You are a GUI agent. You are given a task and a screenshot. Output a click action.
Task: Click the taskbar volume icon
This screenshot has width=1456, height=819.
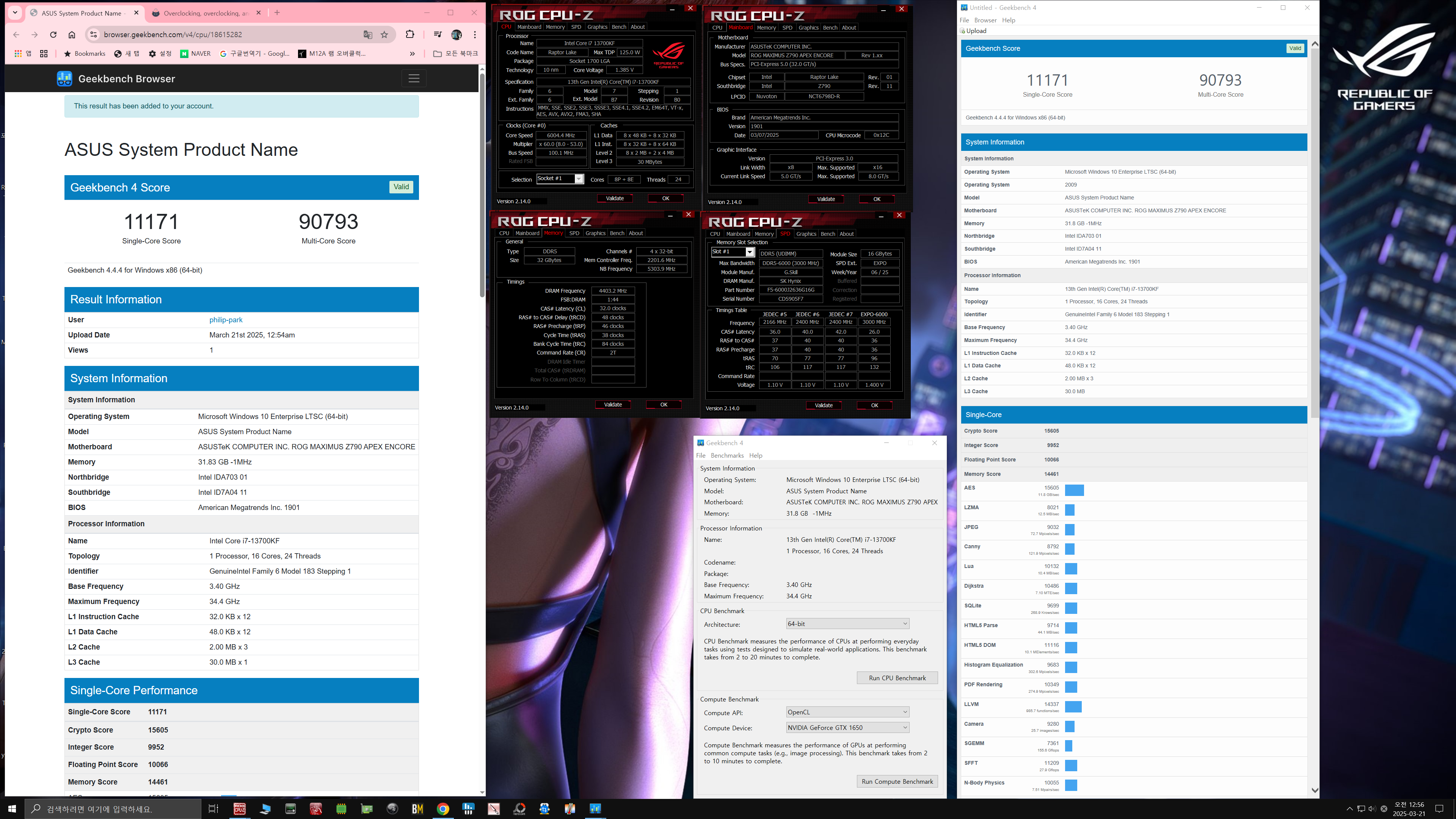click(1372, 809)
